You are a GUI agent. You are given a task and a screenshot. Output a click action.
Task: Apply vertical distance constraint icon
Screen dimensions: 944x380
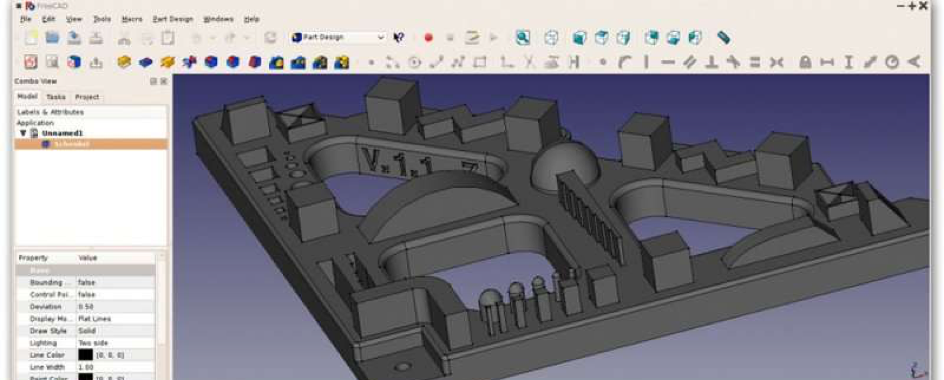coord(849,62)
